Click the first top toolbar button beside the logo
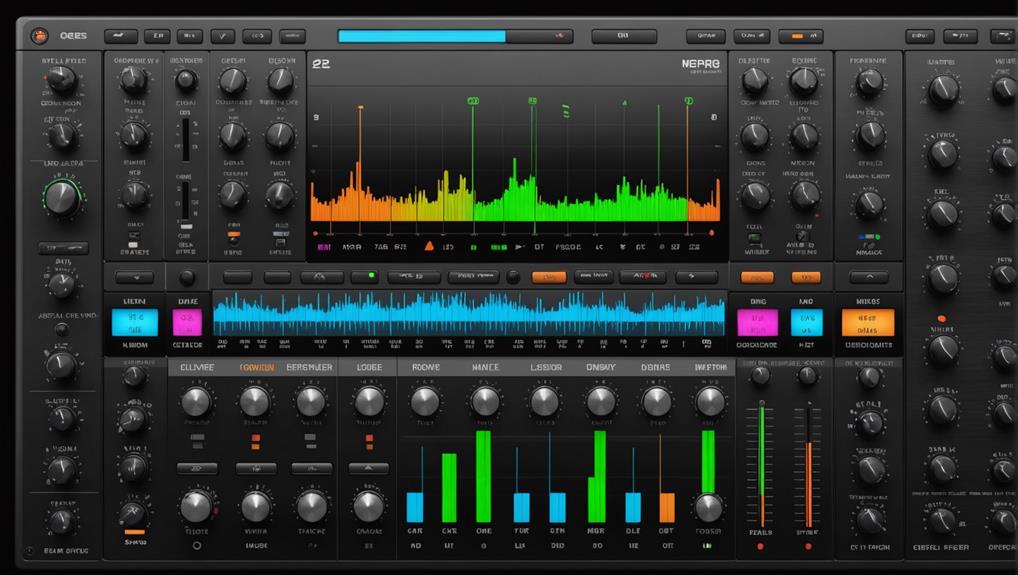The width and height of the screenshot is (1018, 575). tap(121, 36)
